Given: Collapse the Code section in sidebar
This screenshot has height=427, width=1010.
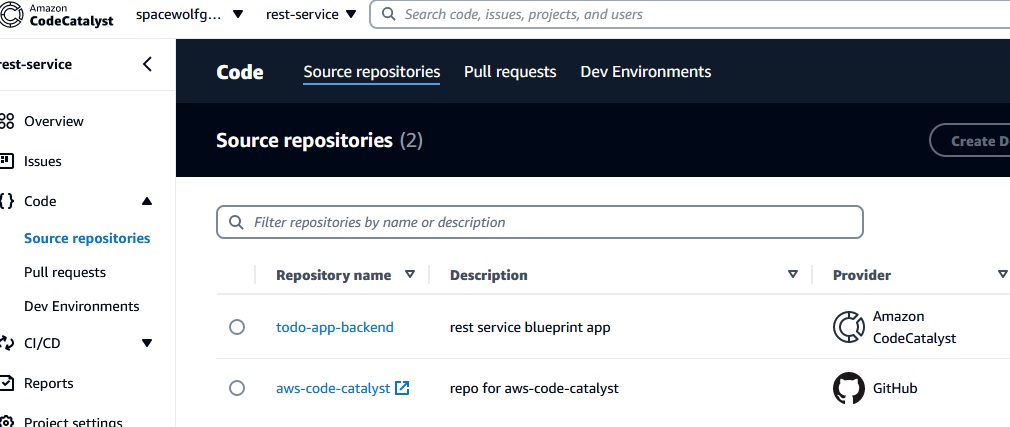Looking at the screenshot, I should (x=147, y=201).
